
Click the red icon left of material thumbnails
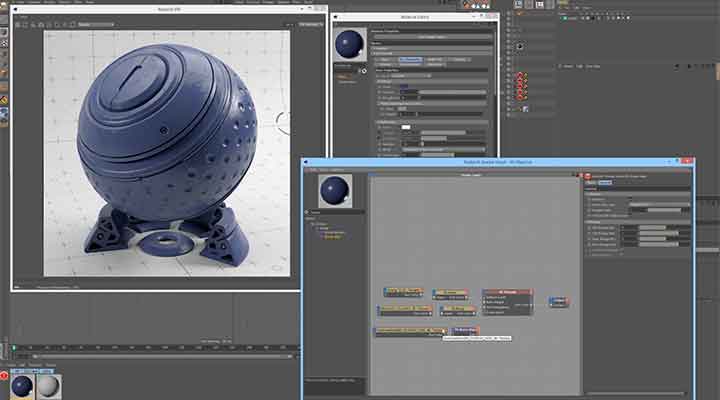click(5, 375)
